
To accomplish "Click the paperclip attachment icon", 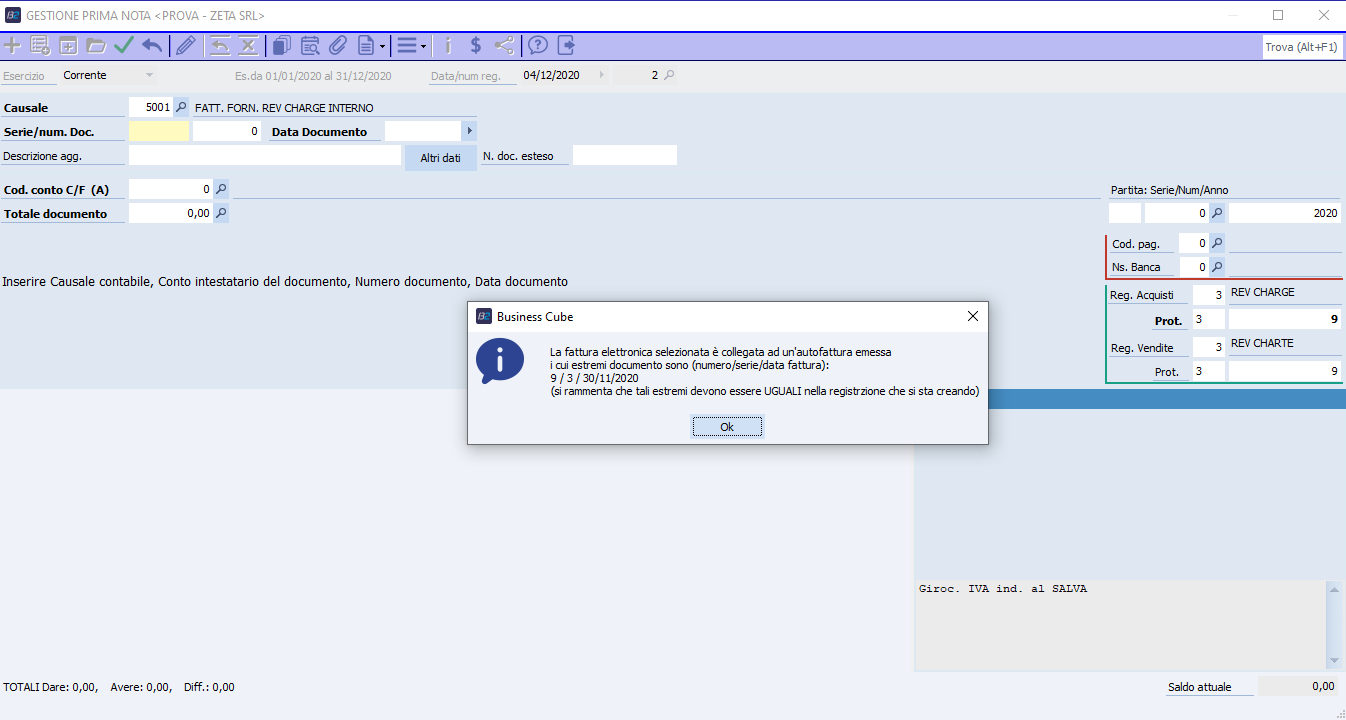I will (338, 46).
